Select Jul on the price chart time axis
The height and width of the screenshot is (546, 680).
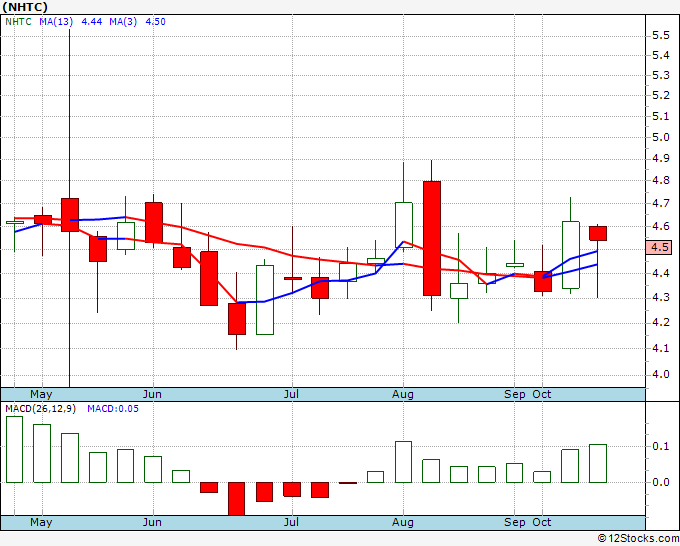291,393
